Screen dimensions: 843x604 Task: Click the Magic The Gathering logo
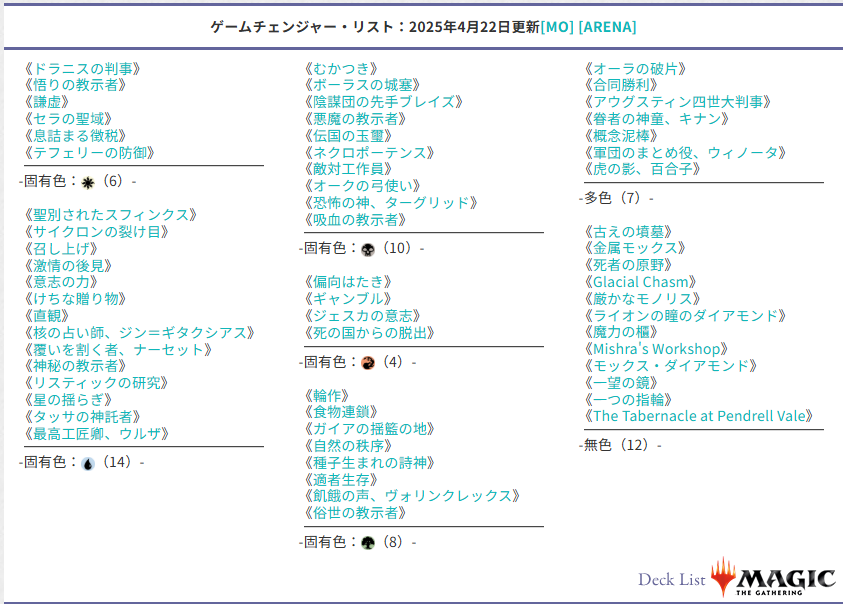[x=774, y=578]
